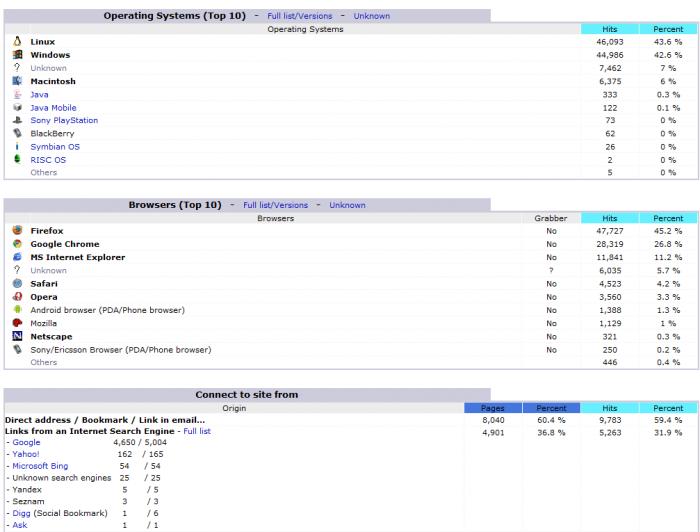Click the Unknown search engines entry

pyautogui.click(x=62, y=478)
